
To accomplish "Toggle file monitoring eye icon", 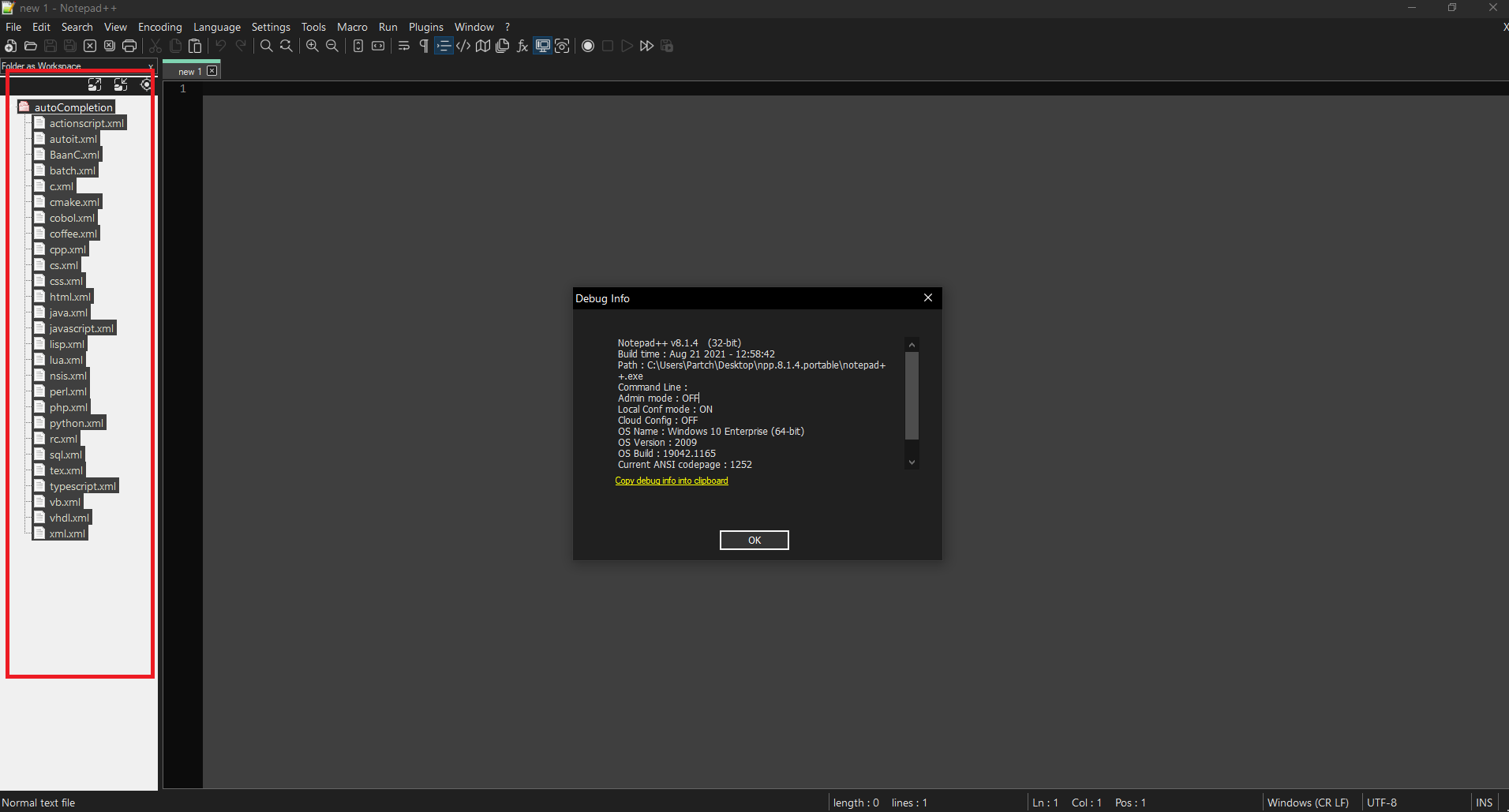I will pos(562,46).
